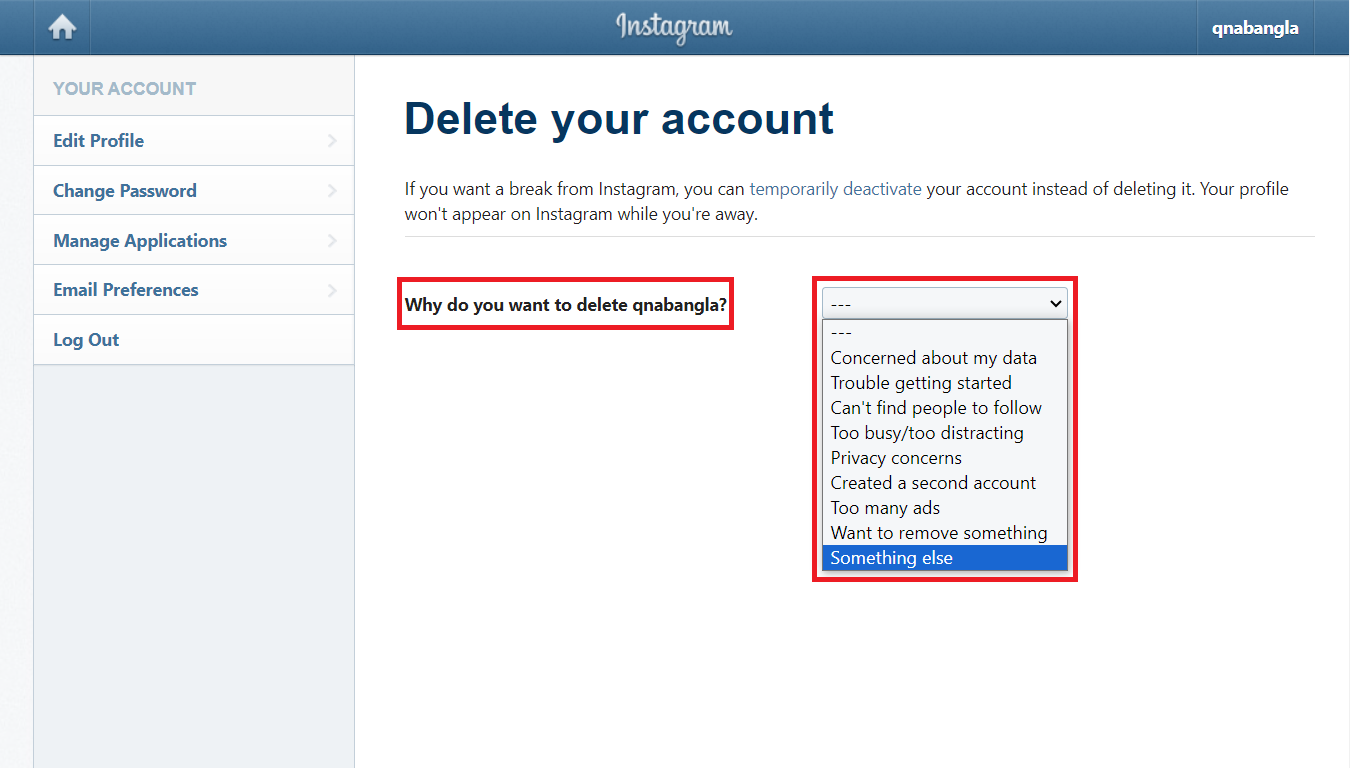This screenshot has width=1350, height=768.
Task: Click the 'temporarily deactivate' link
Action: pos(835,188)
